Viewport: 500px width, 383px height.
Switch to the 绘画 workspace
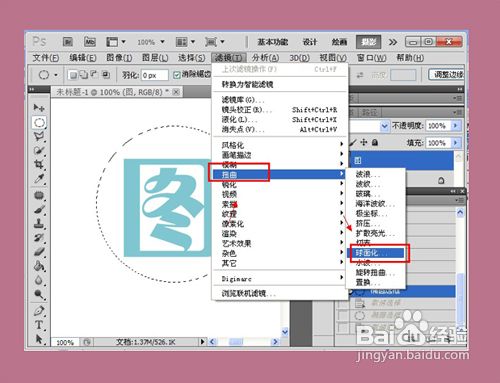[x=339, y=42]
